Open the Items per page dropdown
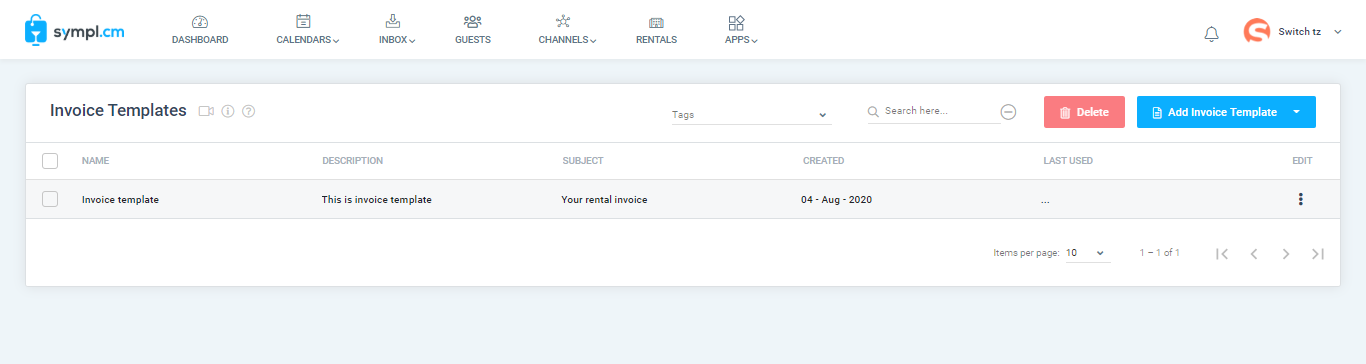This screenshot has height=364, width=1366. pos(1087,253)
